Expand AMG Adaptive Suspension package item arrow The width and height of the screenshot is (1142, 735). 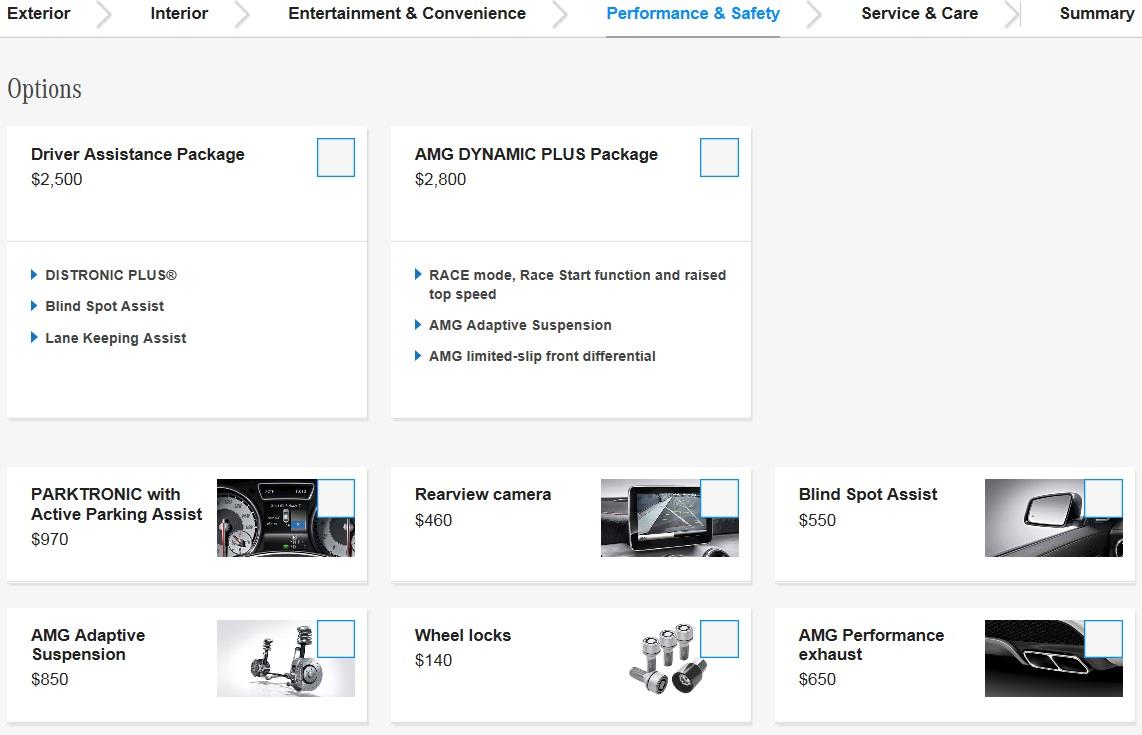[417, 325]
